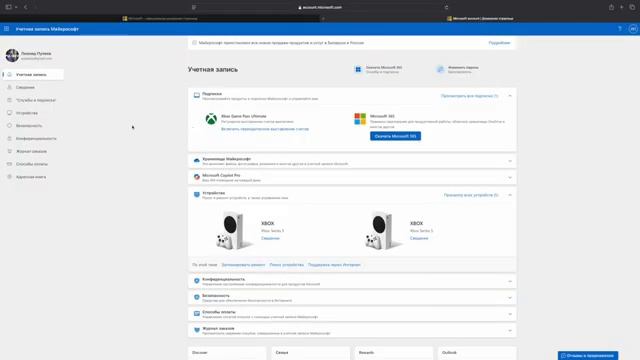Image resolution: width=640 pixels, height=360 pixels.
Task: Focus the account.microsoft.com address bar
Action: [x=320, y=7]
